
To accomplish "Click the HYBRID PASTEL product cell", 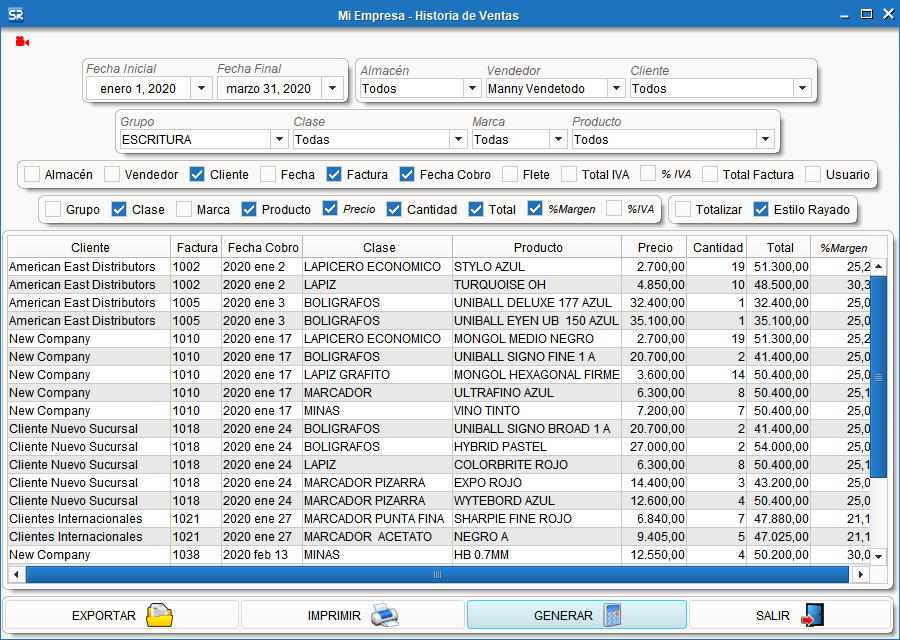I will point(537,447).
